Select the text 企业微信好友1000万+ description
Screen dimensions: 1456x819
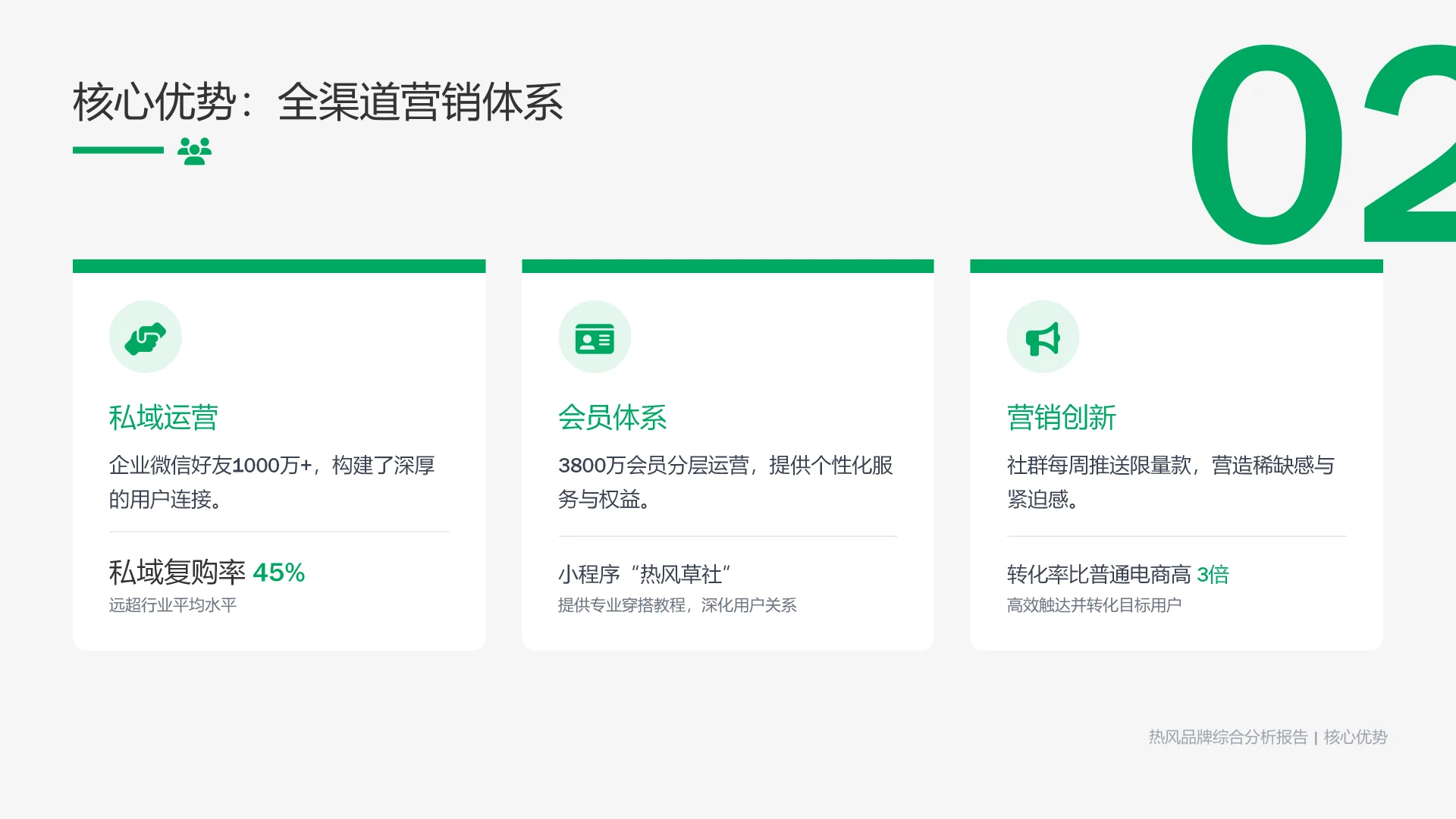click(271, 482)
